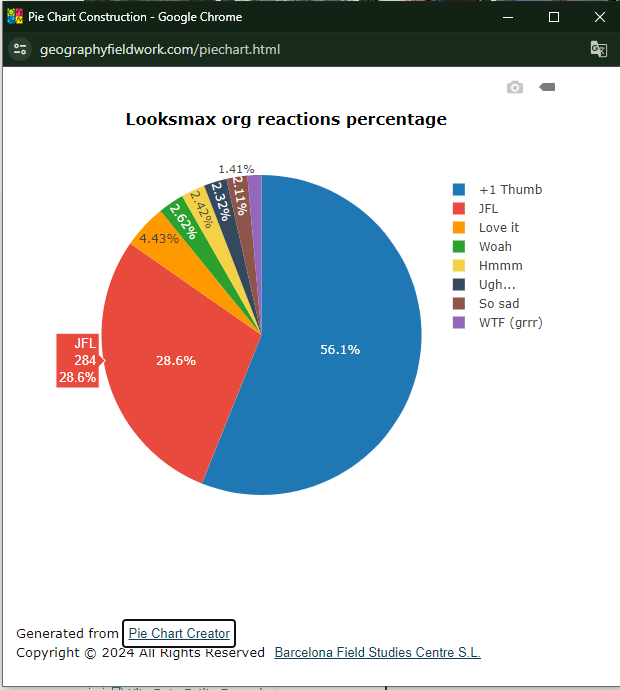The image size is (620, 690).
Task: Open Barcelona Field Studies Centre S.L. link
Action: click(377, 653)
